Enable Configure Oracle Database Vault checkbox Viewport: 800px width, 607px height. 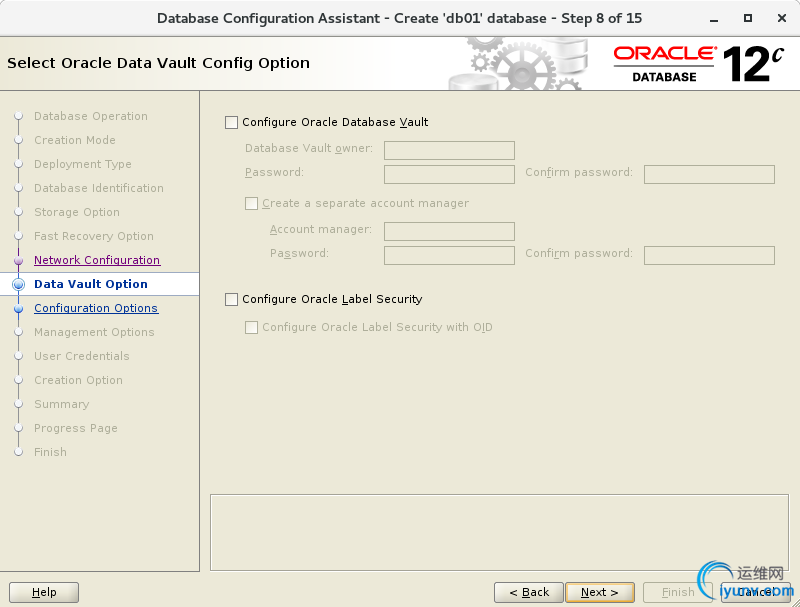pyautogui.click(x=231, y=122)
